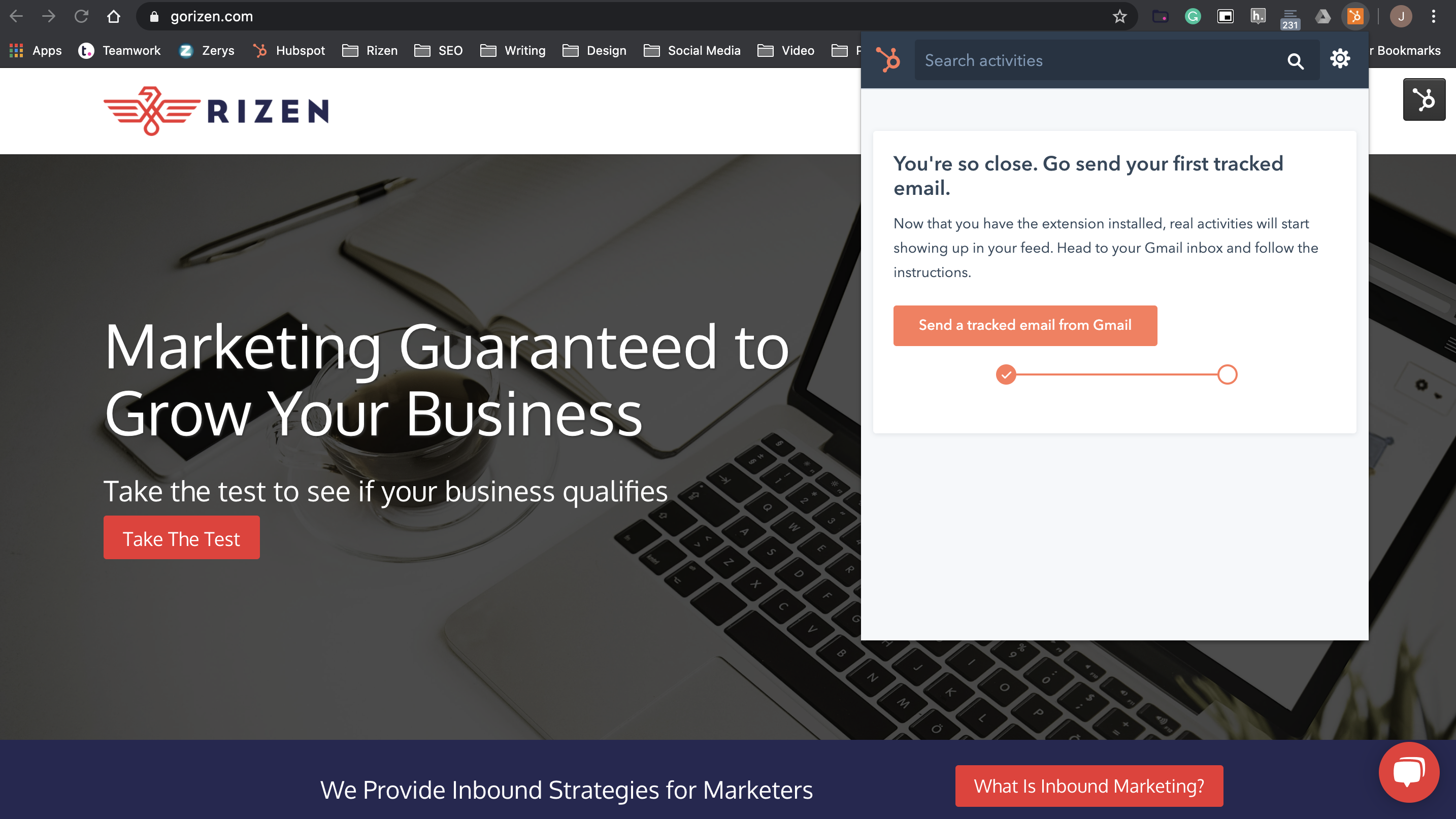
Task: Click the Take The Test button
Action: (181, 537)
